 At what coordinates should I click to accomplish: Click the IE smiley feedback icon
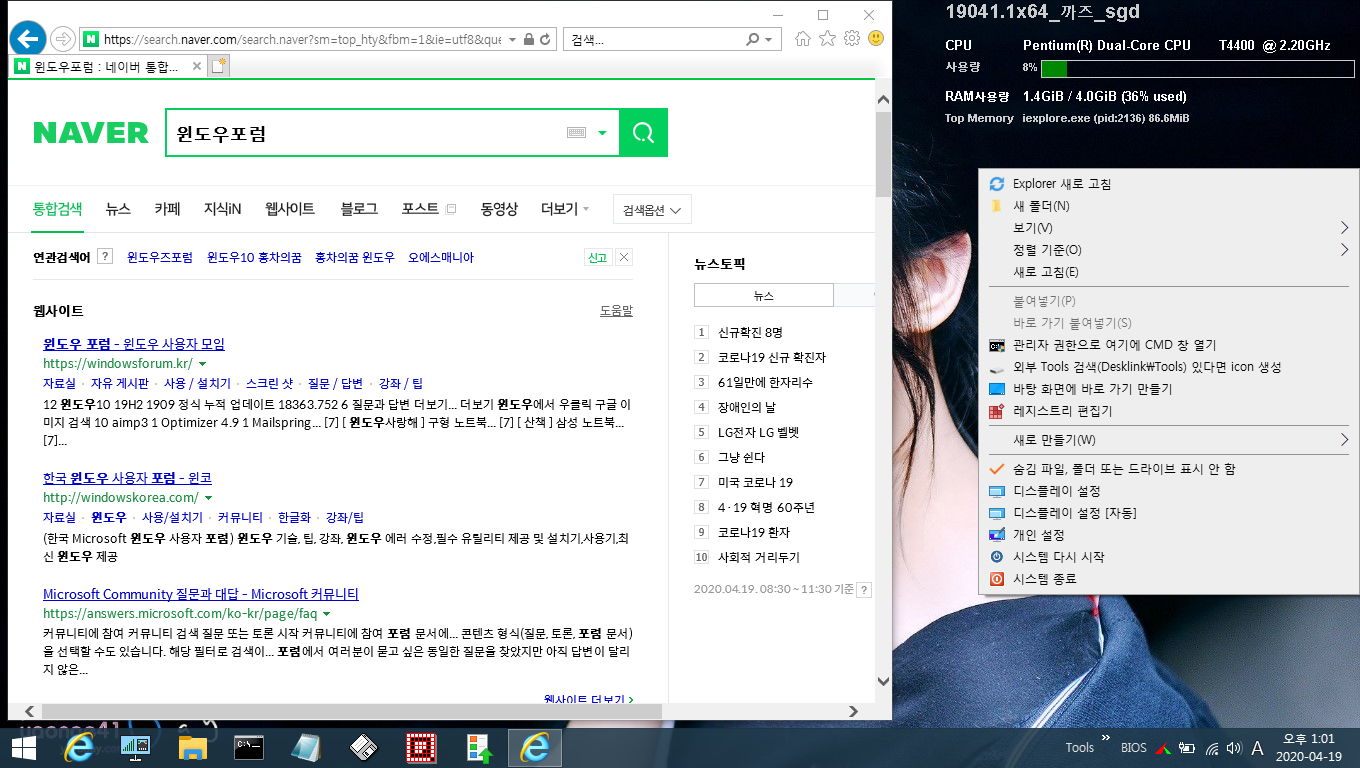coord(876,39)
